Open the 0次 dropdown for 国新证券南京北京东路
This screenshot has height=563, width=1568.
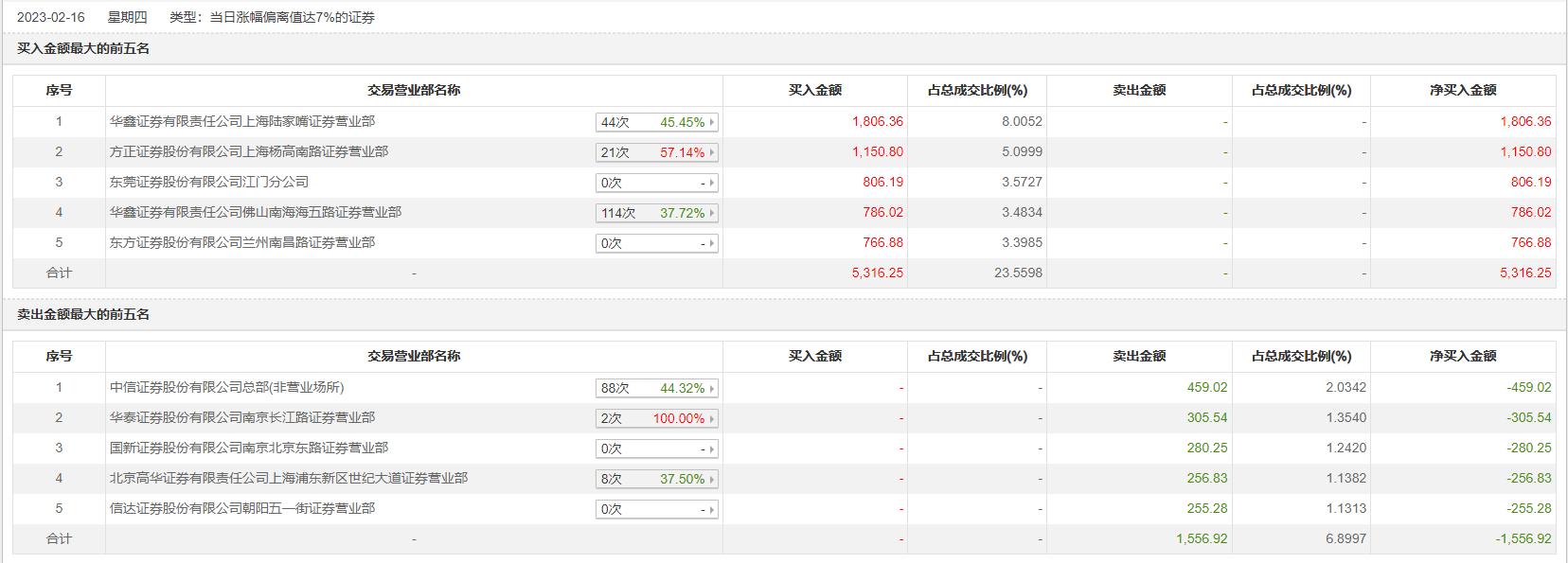657,449
